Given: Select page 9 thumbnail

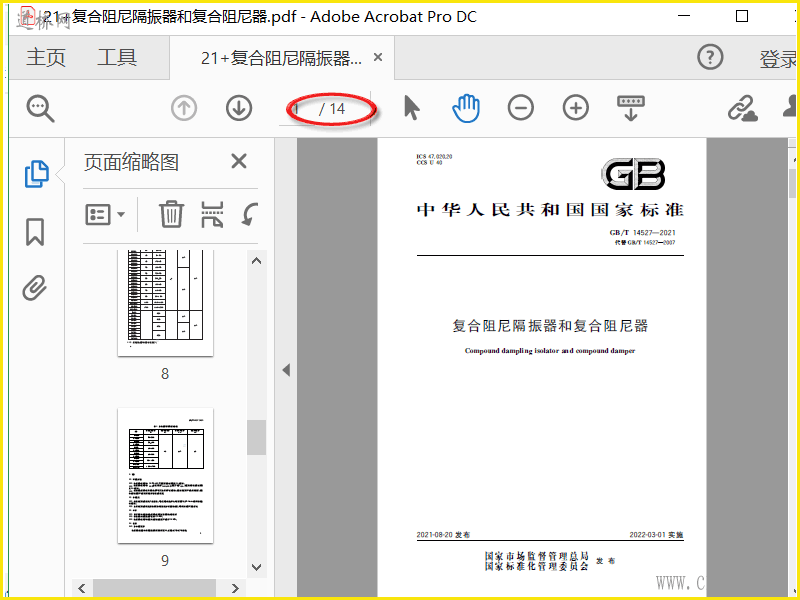Looking at the screenshot, I should pyautogui.click(x=165, y=476).
